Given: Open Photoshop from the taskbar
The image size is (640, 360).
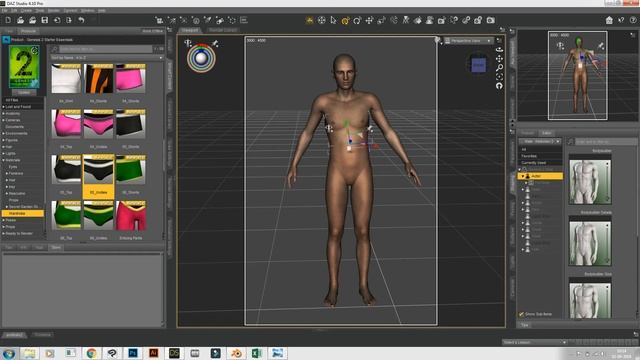Looking at the screenshot, I should tap(133, 353).
